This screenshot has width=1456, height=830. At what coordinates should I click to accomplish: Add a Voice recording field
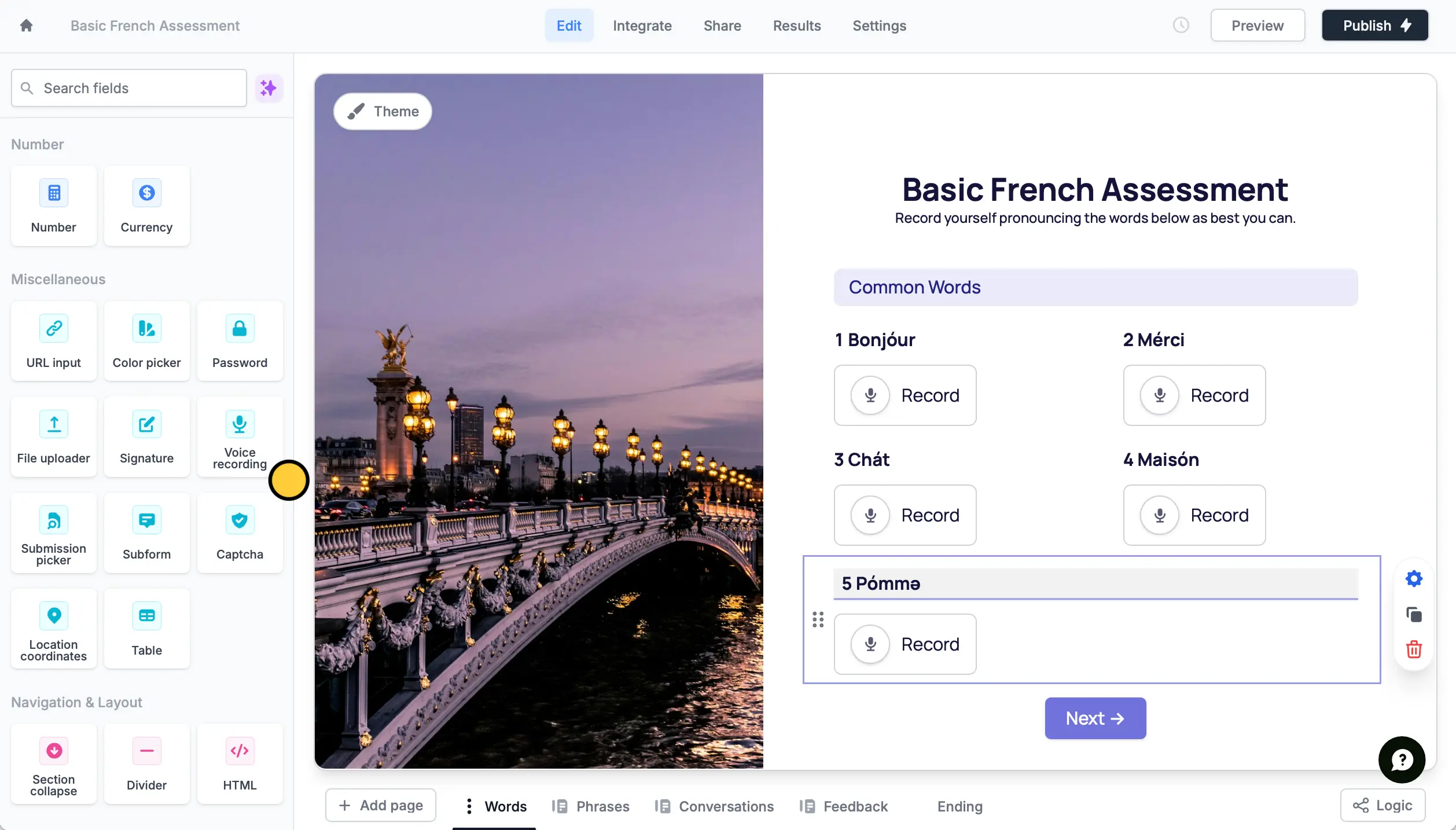point(240,438)
